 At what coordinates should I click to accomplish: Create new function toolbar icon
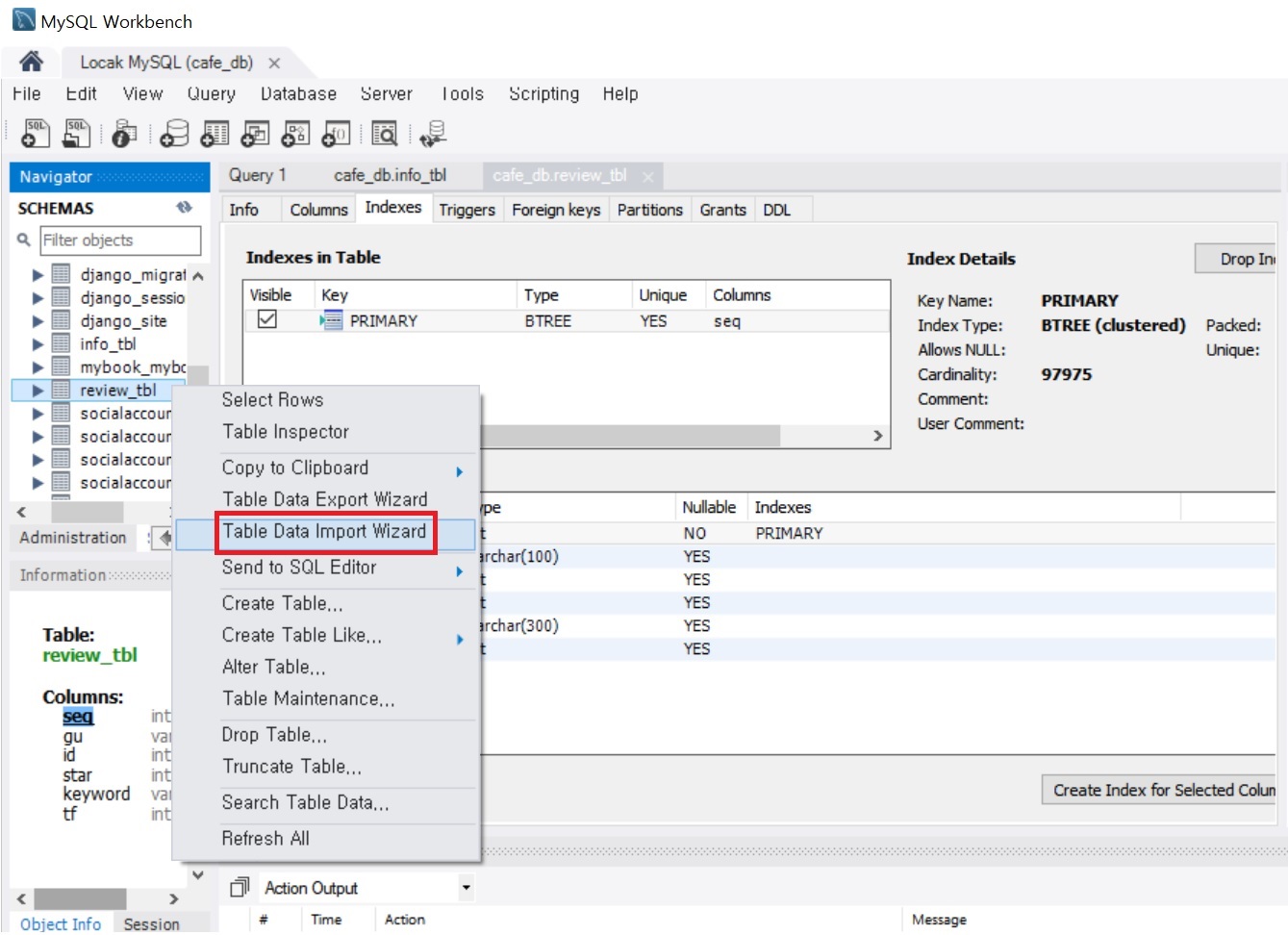[x=336, y=134]
